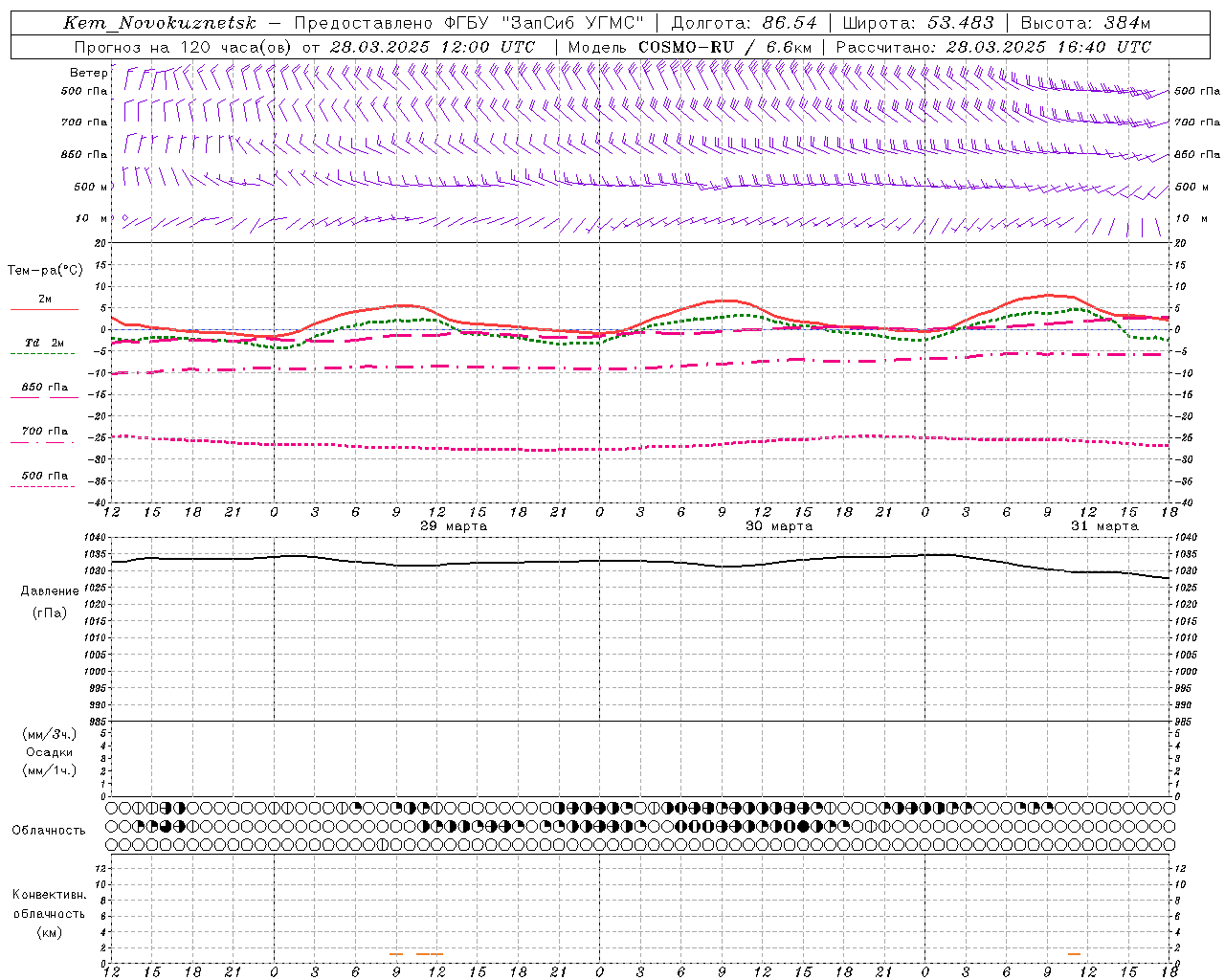Viewport: 1225px width, 980px height.
Task: Click the left '-40' temperature axis value
Action: [x=99, y=502]
